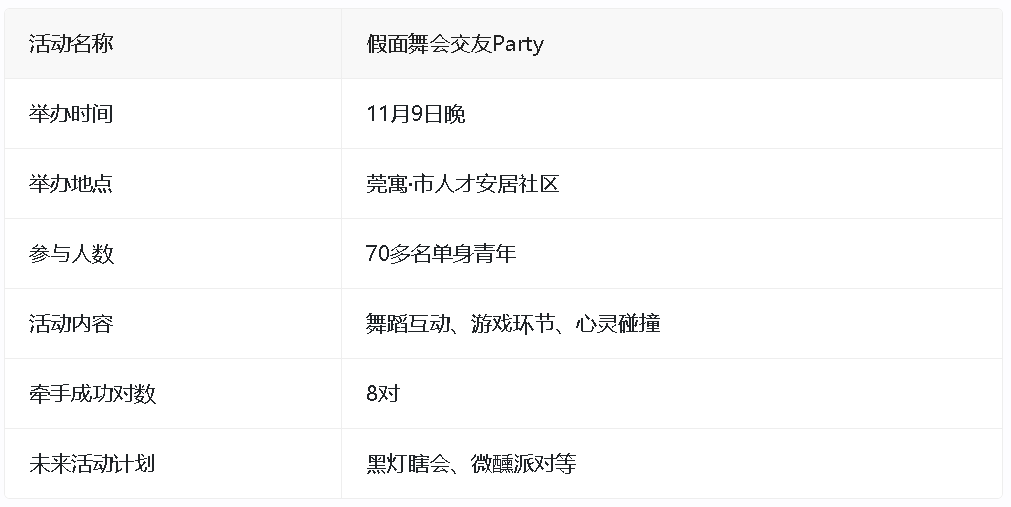Click the 未来活动计划 label cell

[x=93, y=464]
